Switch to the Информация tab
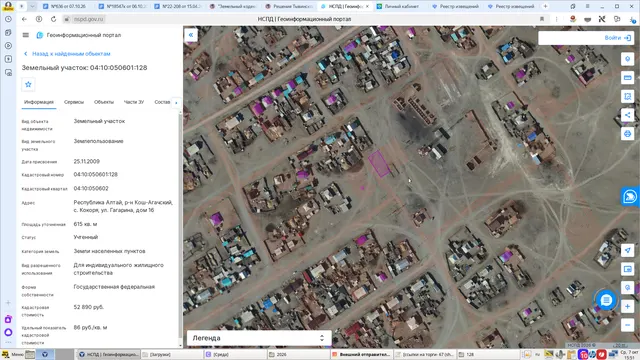The width and height of the screenshot is (640, 360). (x=39, y=102)
